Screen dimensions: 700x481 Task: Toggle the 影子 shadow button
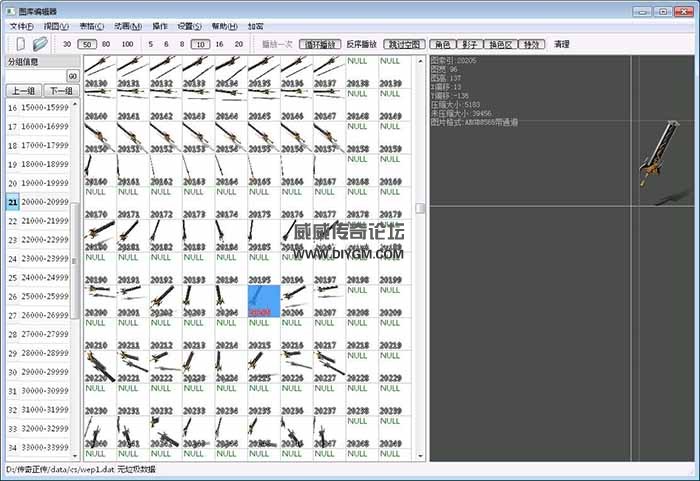point(470,44)
